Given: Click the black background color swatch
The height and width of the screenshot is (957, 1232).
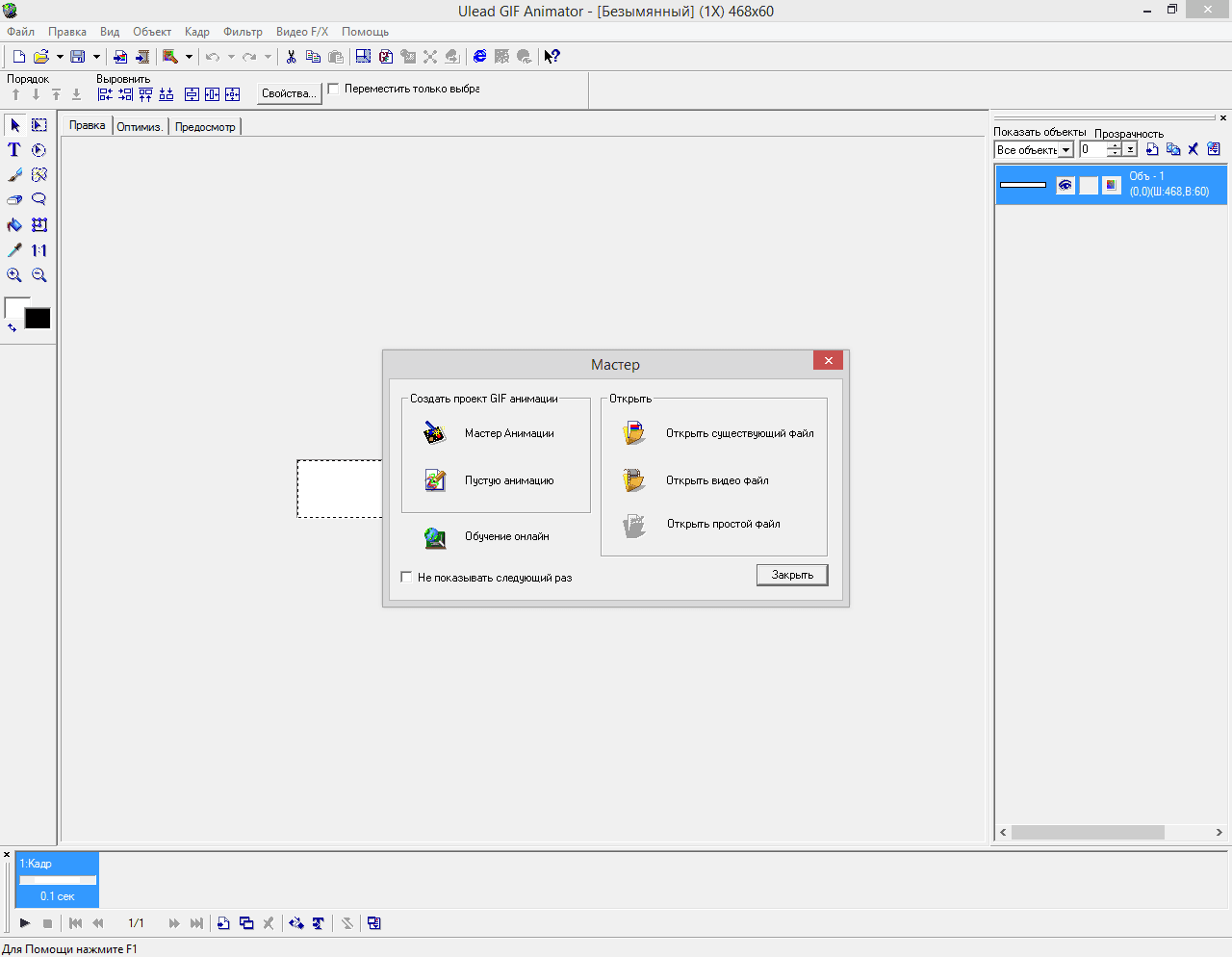Looking at the screenshot, I should tap(38, 320).
